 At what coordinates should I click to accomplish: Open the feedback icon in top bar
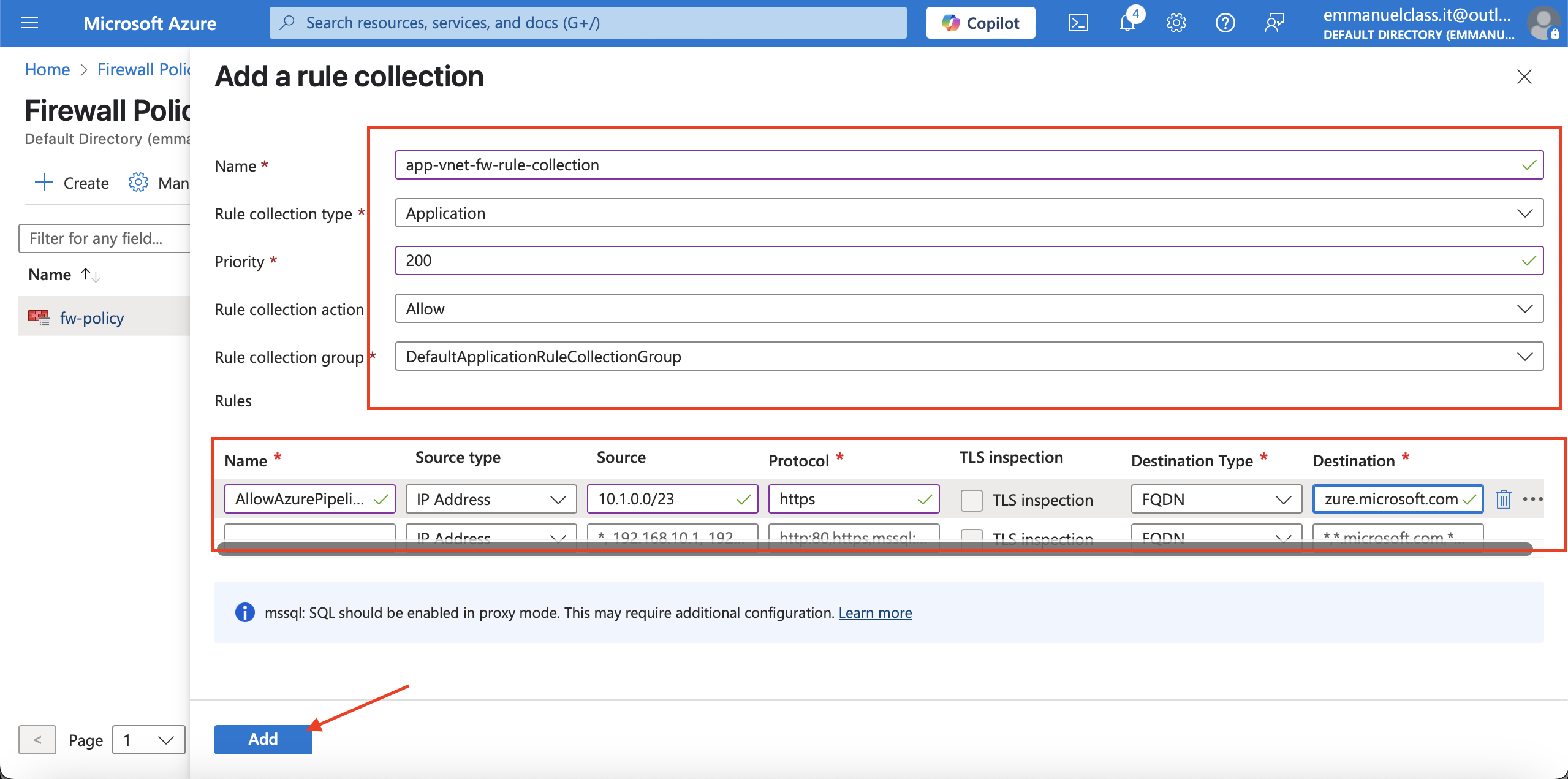pyautogui.click(x=1274, y=23)
